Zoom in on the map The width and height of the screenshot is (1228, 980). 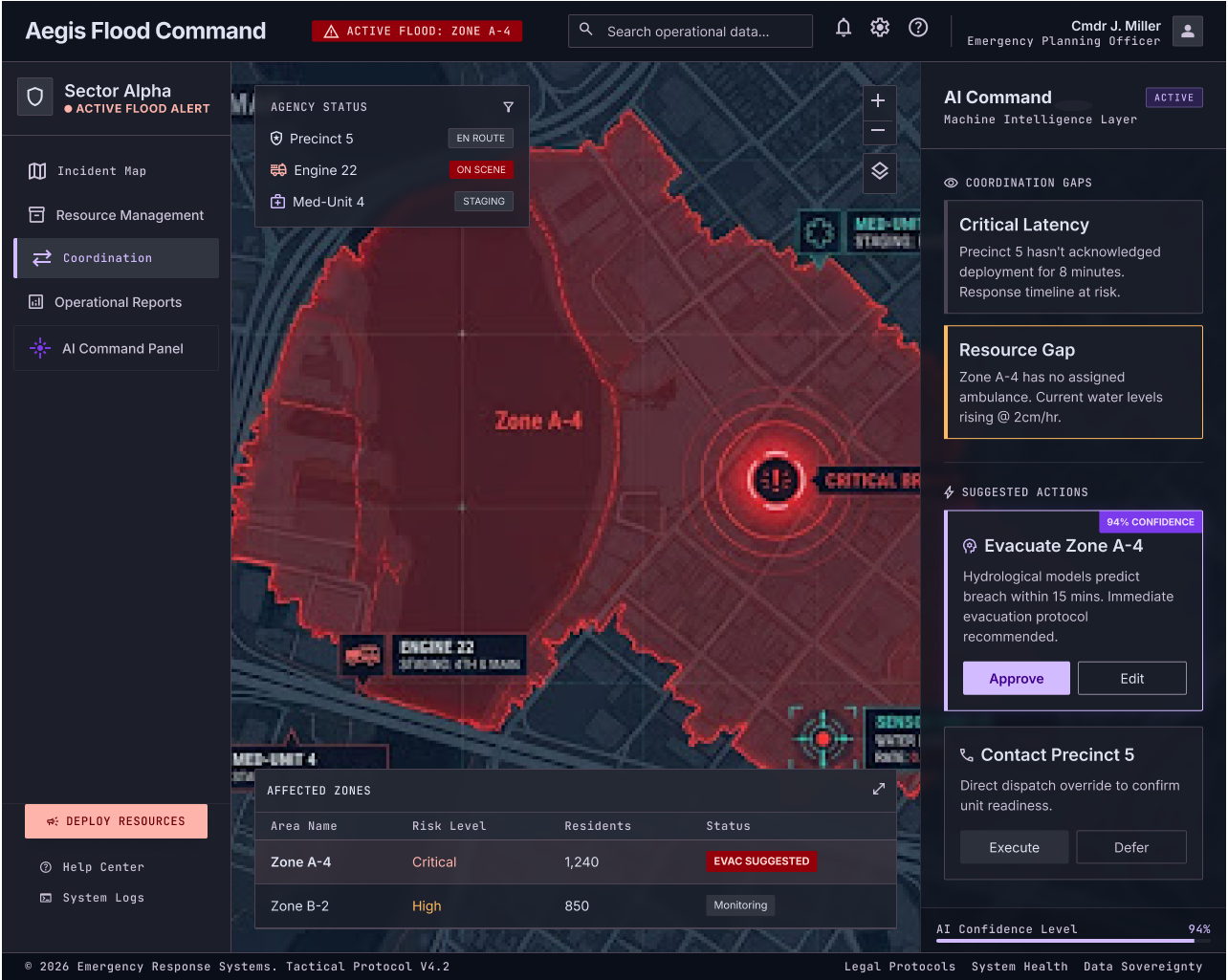pos(878,101)
